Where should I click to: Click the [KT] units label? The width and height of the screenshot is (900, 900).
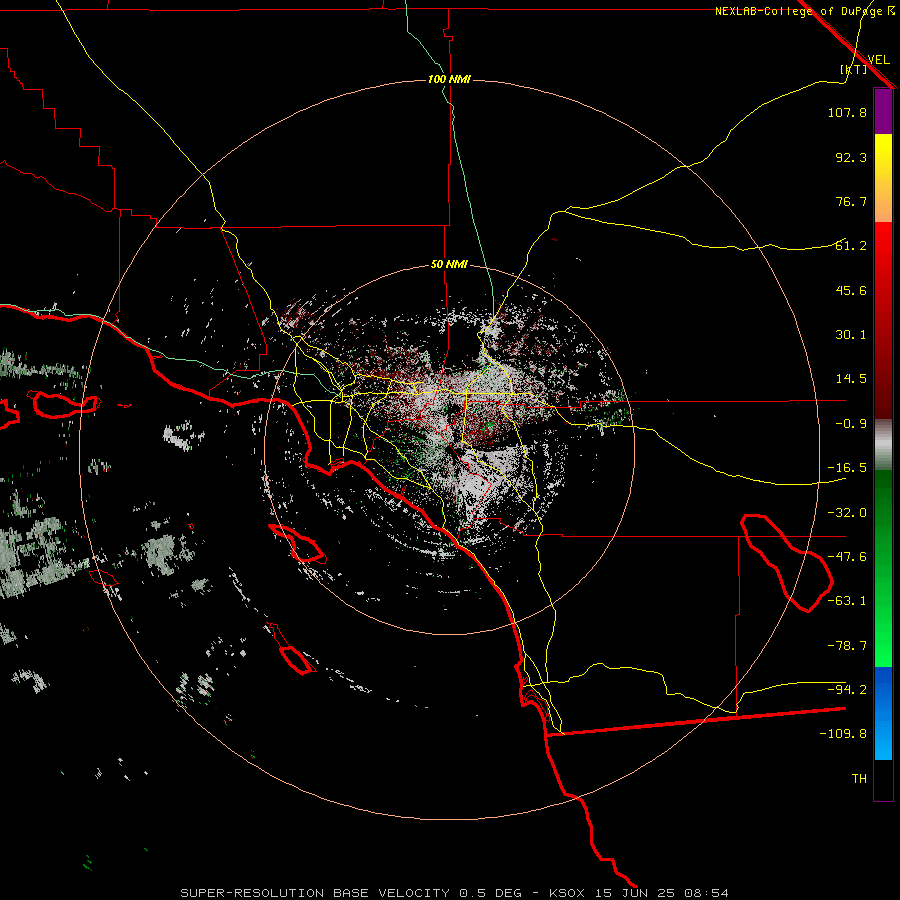(x=854, y=69)
